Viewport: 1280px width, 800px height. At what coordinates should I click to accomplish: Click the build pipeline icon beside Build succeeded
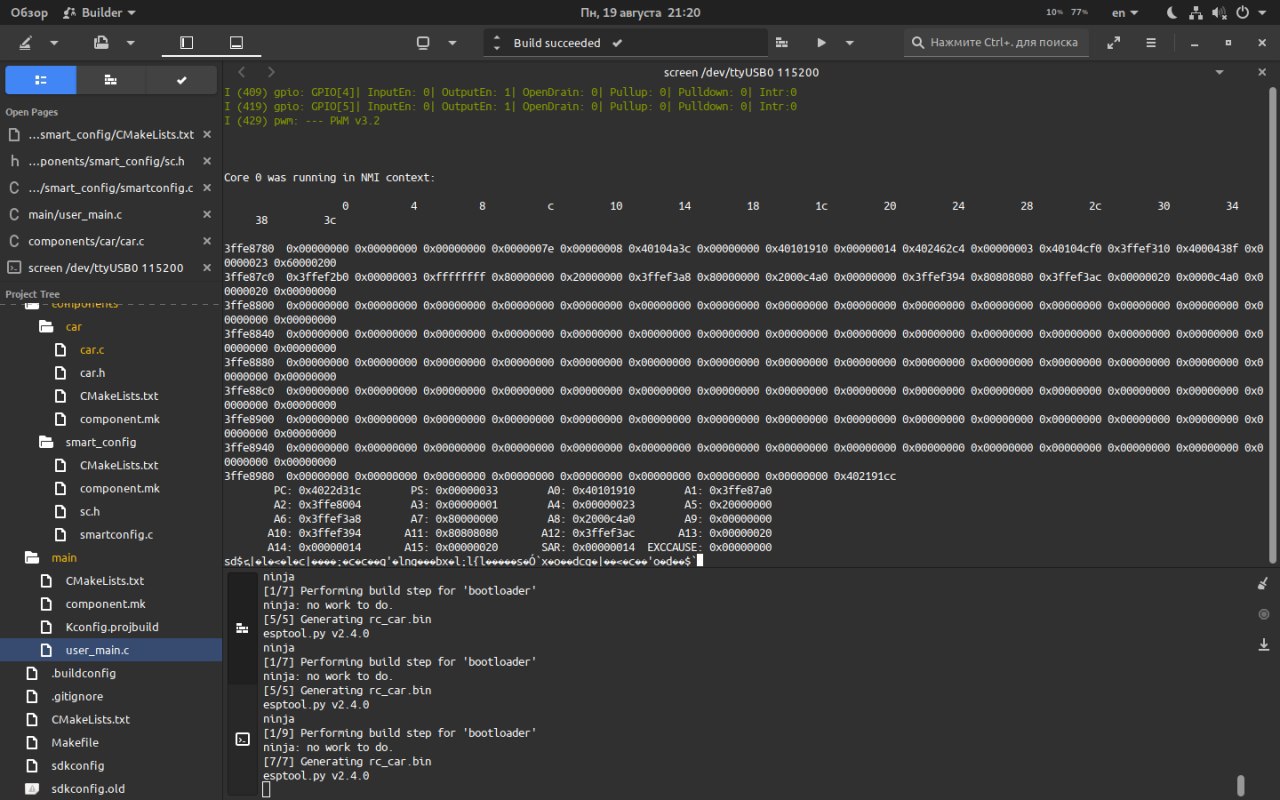(x=782, y=43)
